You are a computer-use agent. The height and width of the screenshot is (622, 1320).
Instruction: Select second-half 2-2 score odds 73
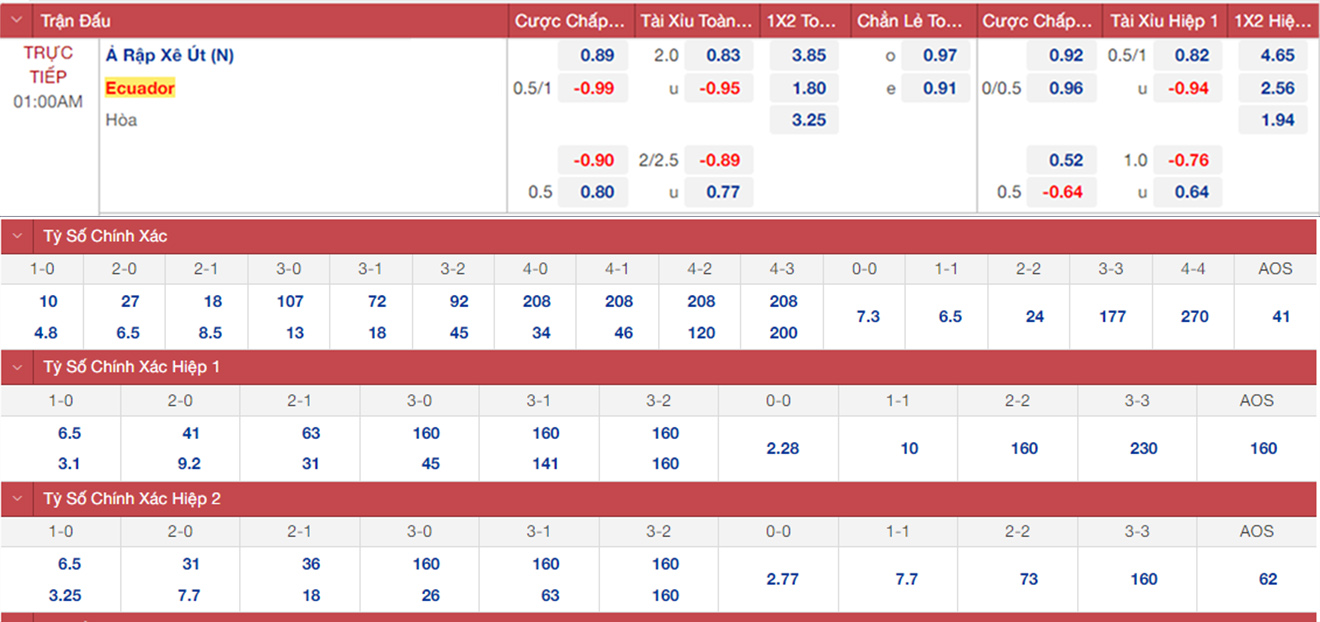point(1028,579)
